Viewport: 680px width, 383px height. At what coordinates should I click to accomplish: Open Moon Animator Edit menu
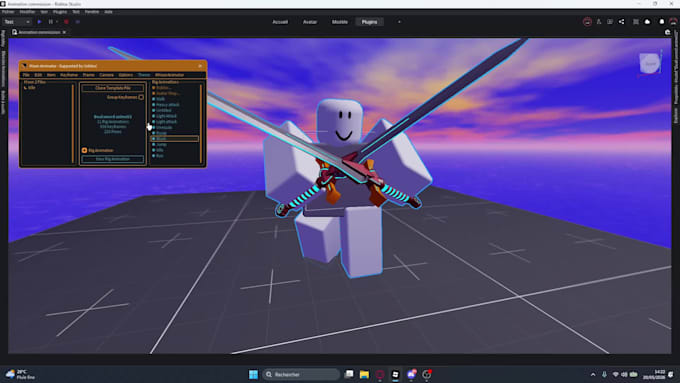38,75
